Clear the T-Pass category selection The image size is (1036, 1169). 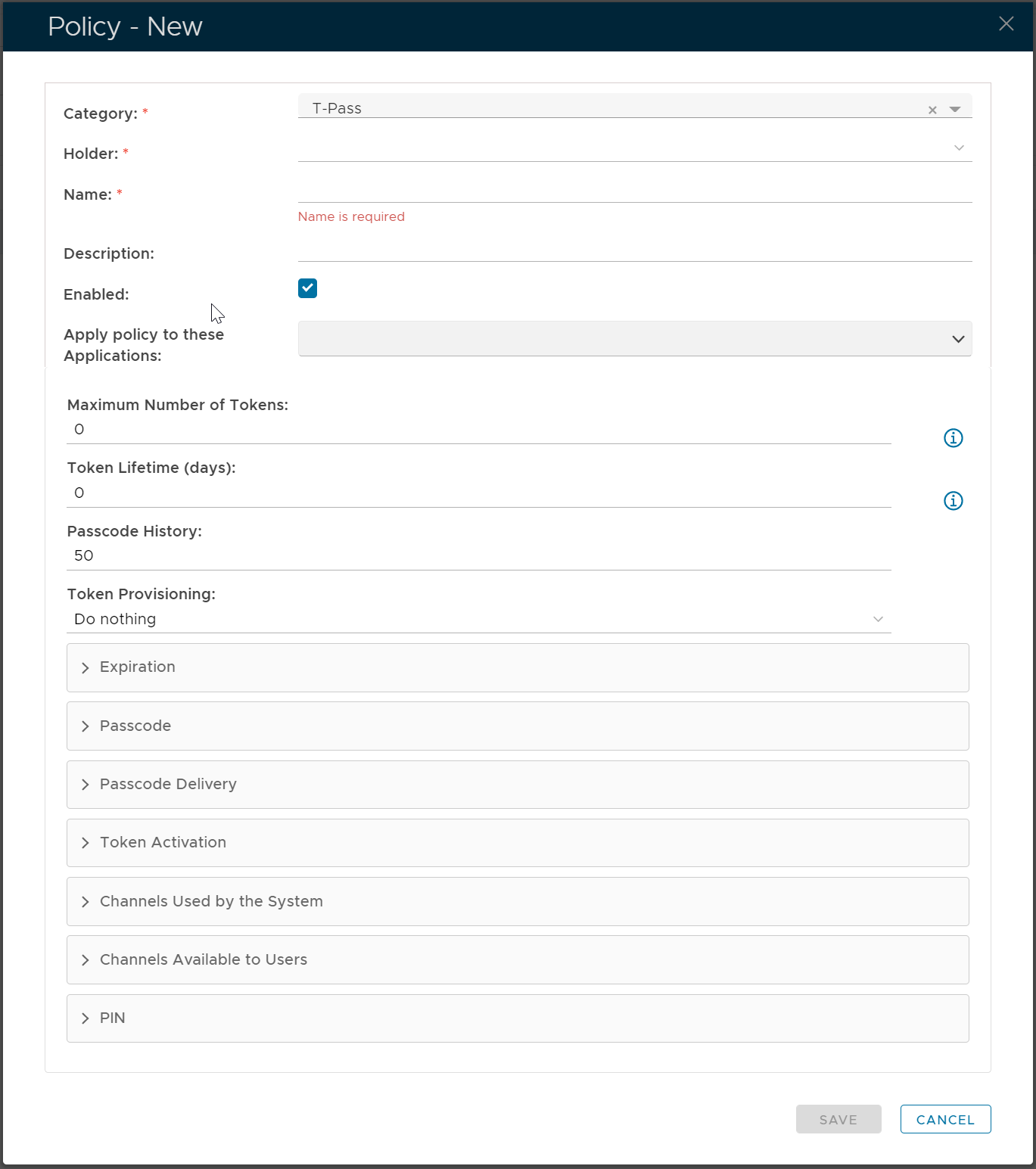[932, 110]
